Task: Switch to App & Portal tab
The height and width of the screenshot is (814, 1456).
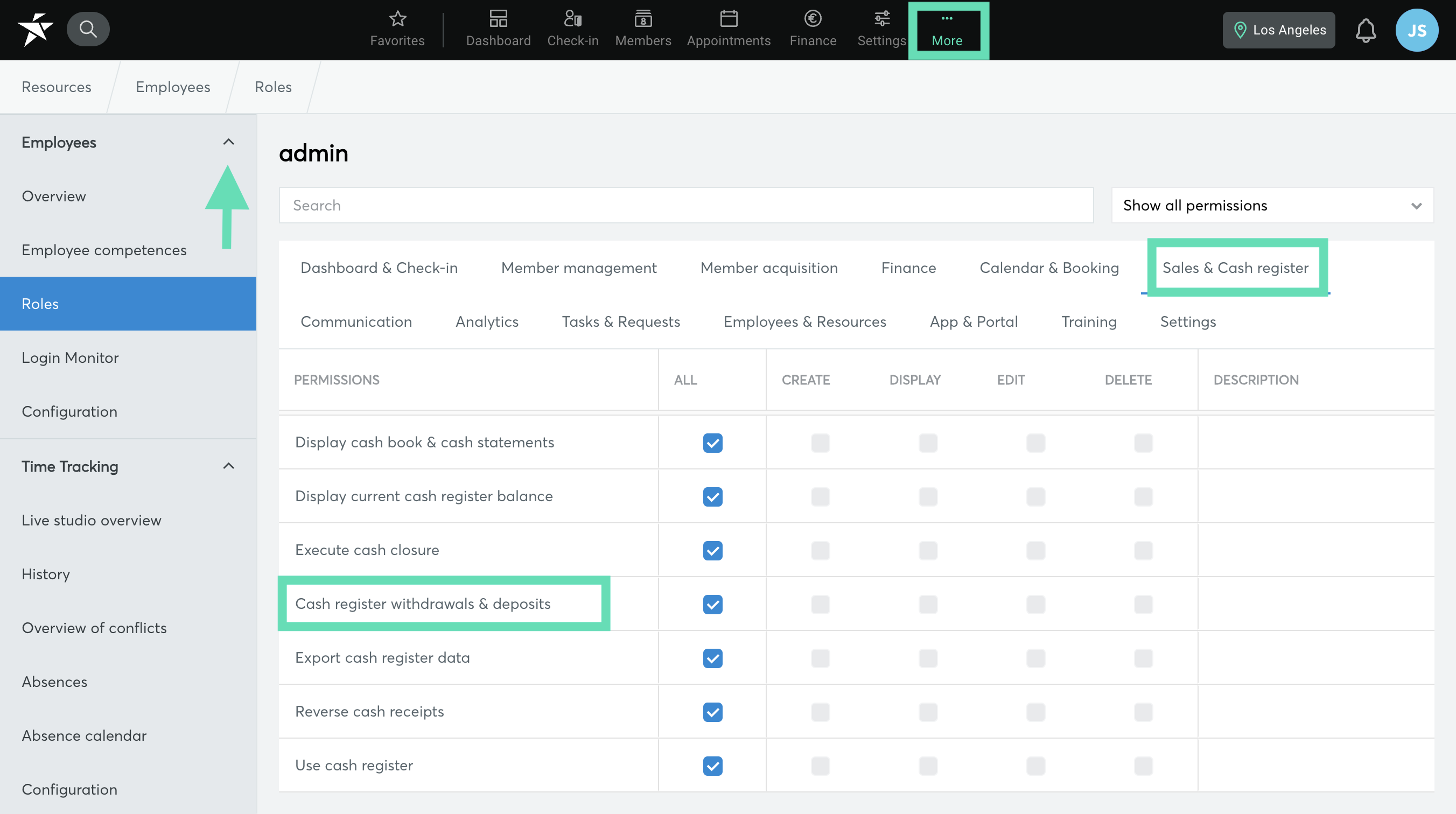Action: pyautogui.click(x=974, y=321)
